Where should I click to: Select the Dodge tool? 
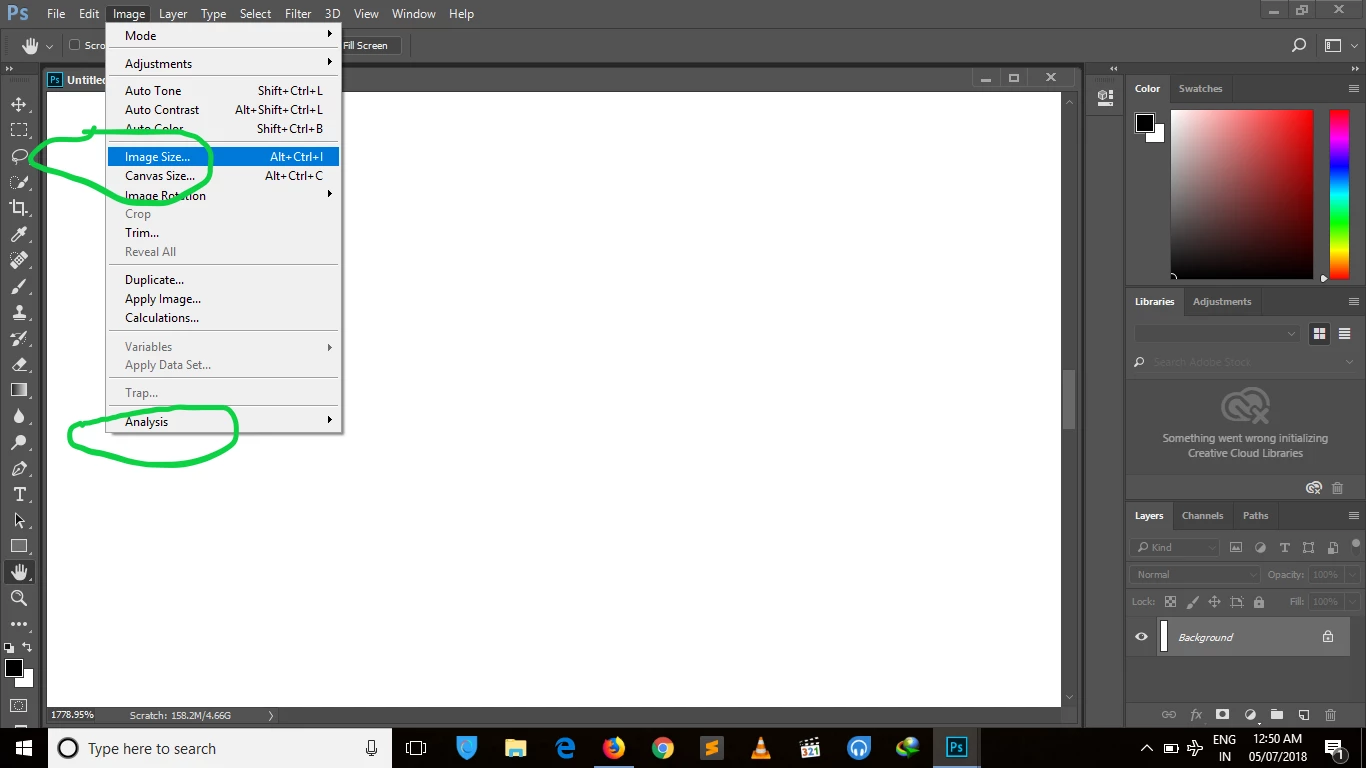[19, 442]
